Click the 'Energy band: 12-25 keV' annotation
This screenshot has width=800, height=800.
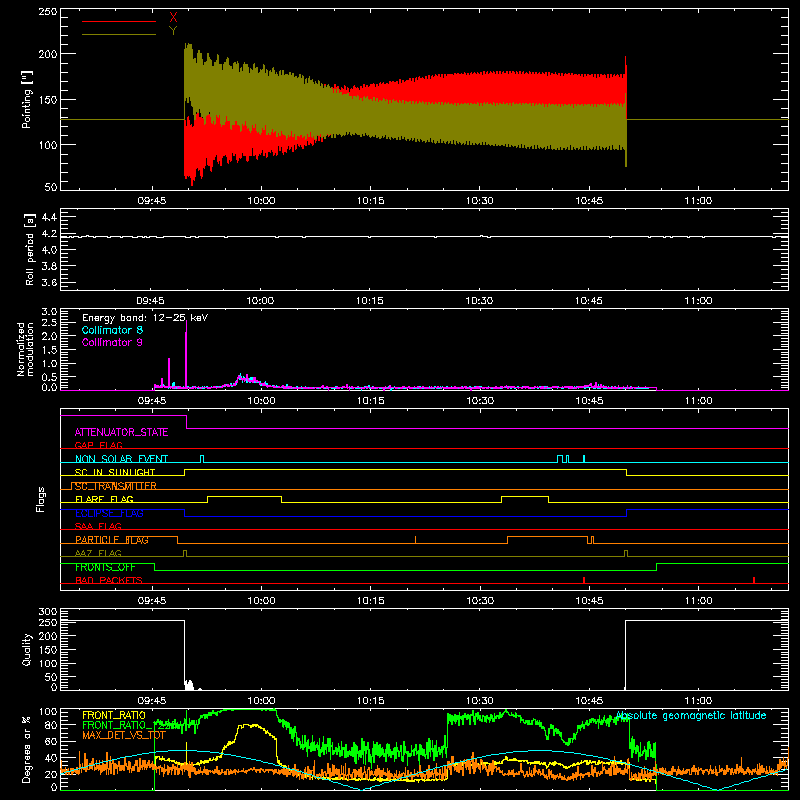click(145, 318)
